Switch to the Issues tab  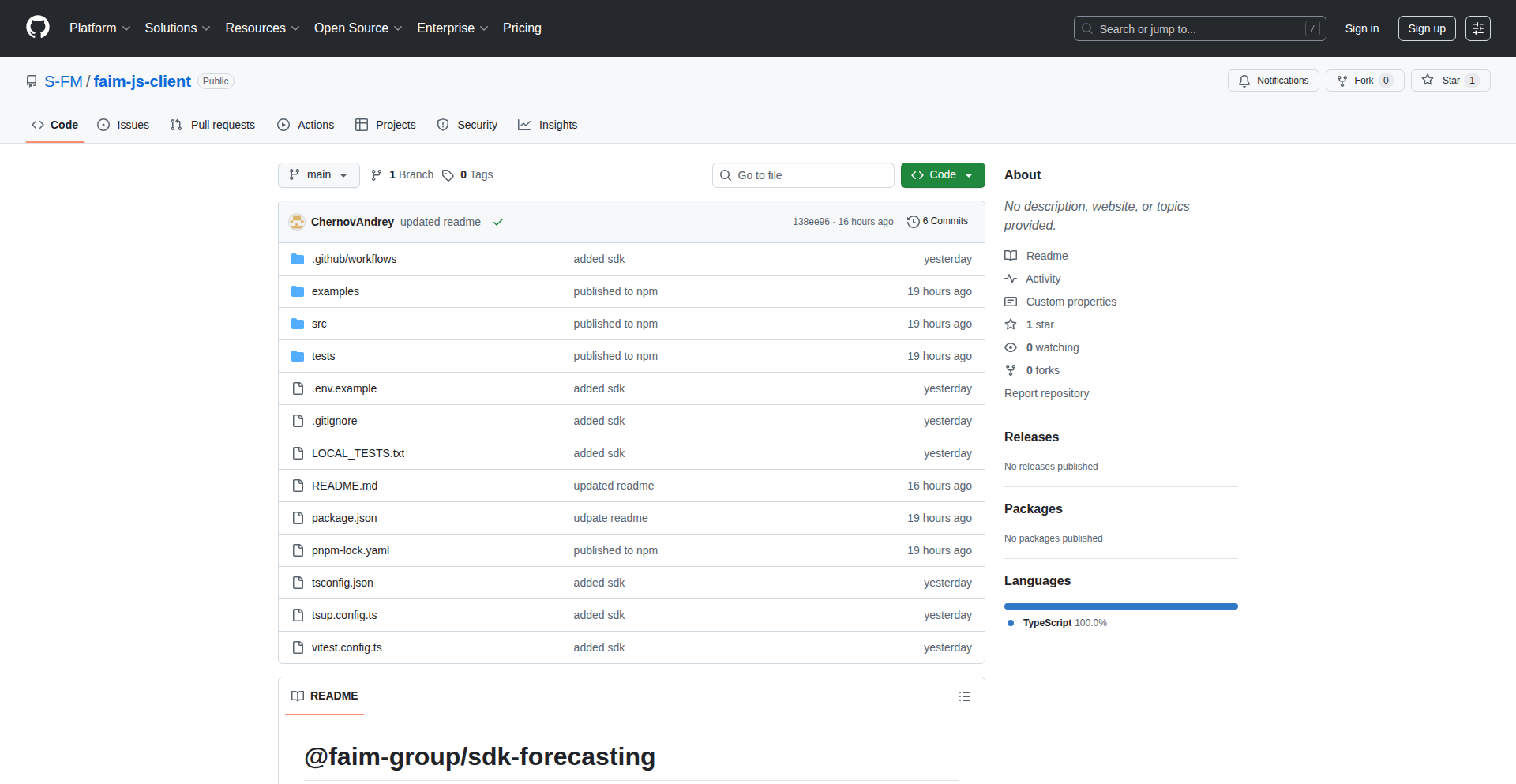(123, 125)
